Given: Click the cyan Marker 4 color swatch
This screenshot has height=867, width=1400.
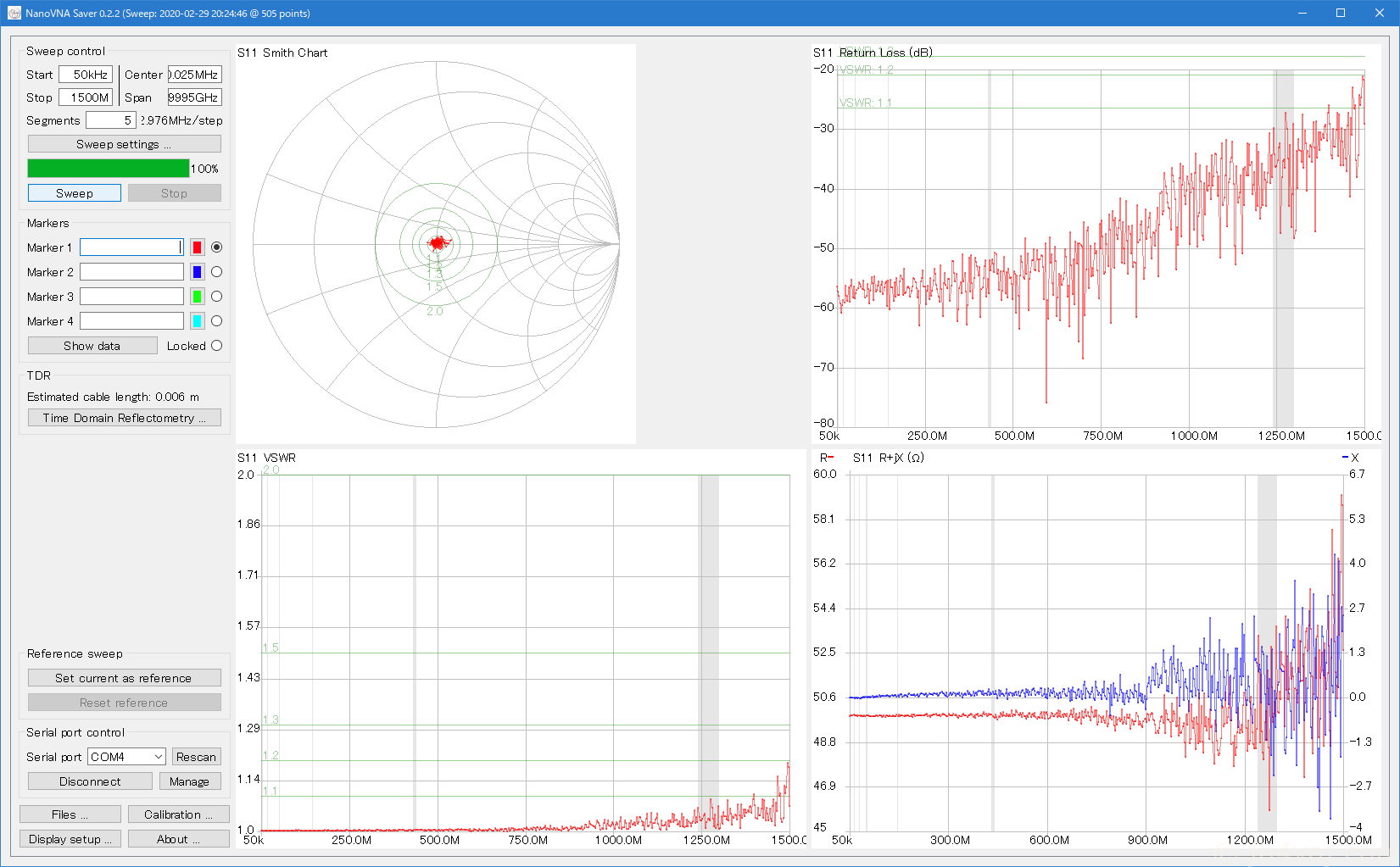Looking at the screenshot, I should click(x=197, y=321).
